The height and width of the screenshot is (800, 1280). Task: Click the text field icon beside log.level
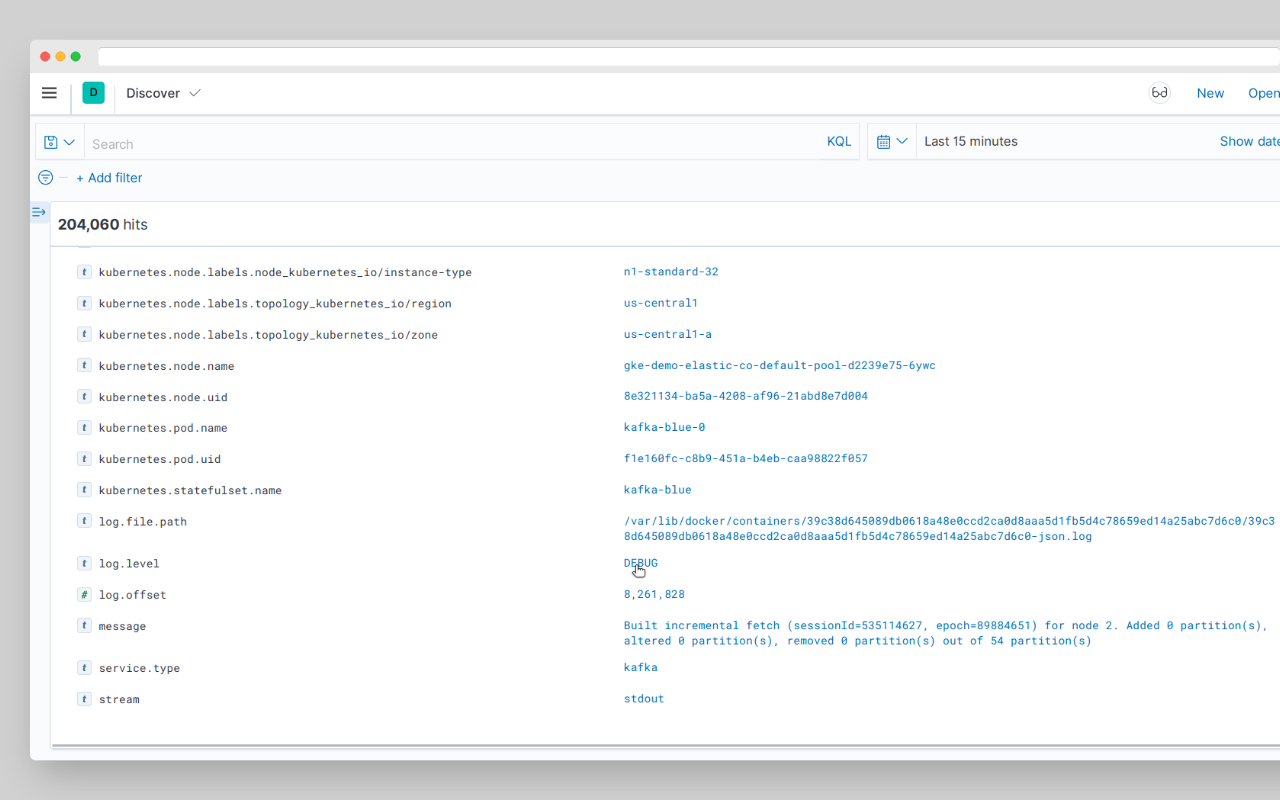pos(84,563)
